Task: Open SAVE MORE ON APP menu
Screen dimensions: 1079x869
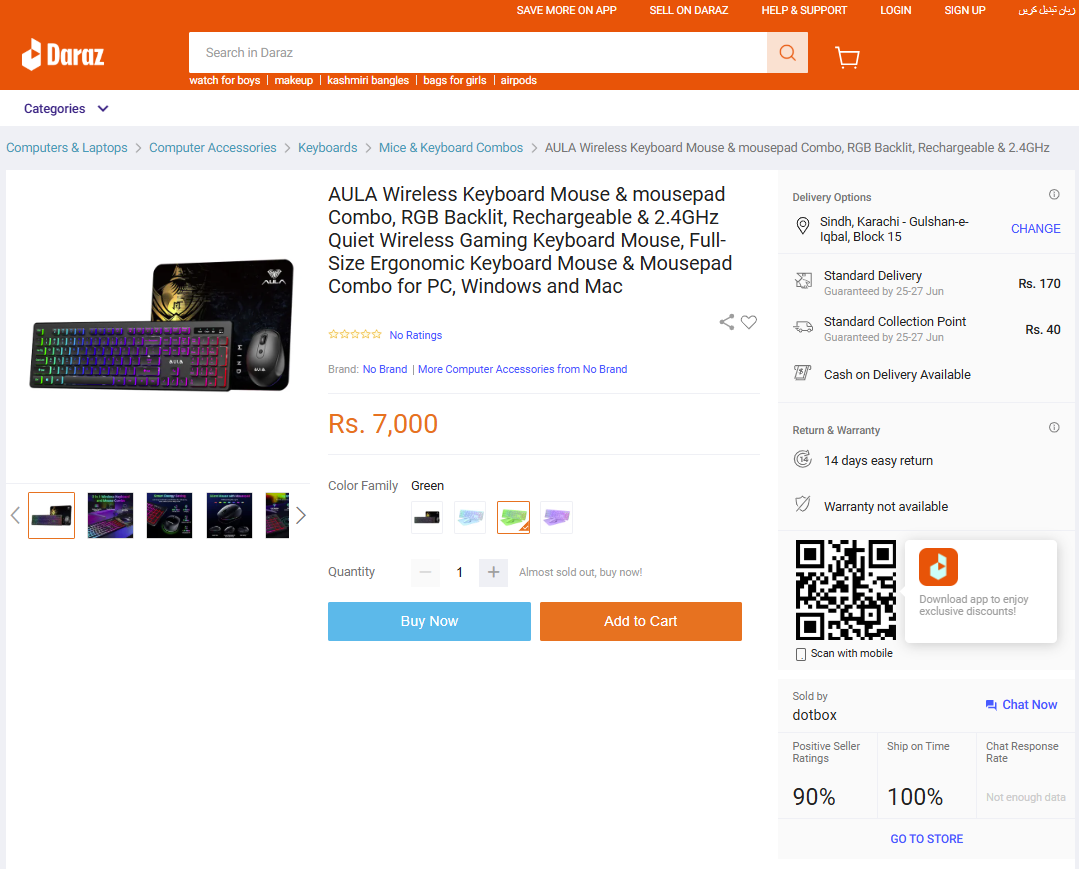Action: click(566, 10)
